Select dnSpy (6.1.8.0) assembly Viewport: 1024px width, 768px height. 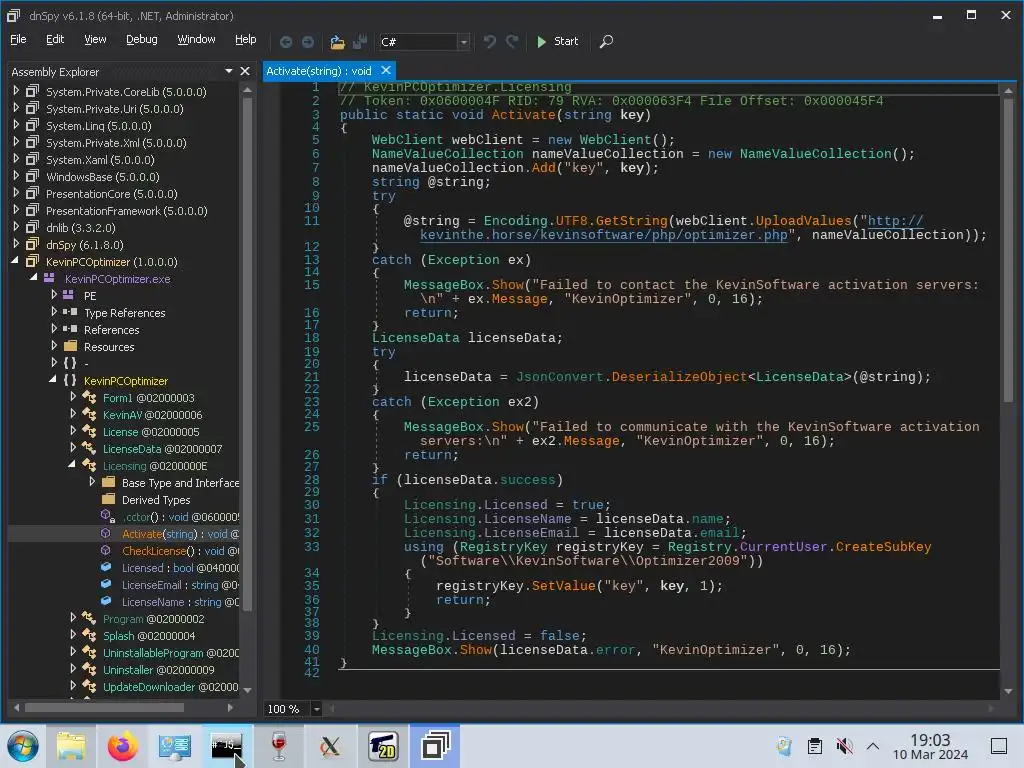tap(84, 245)
